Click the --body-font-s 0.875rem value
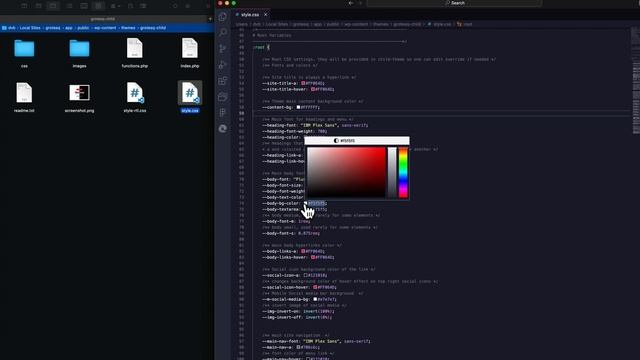 click(x=309, y=233)
